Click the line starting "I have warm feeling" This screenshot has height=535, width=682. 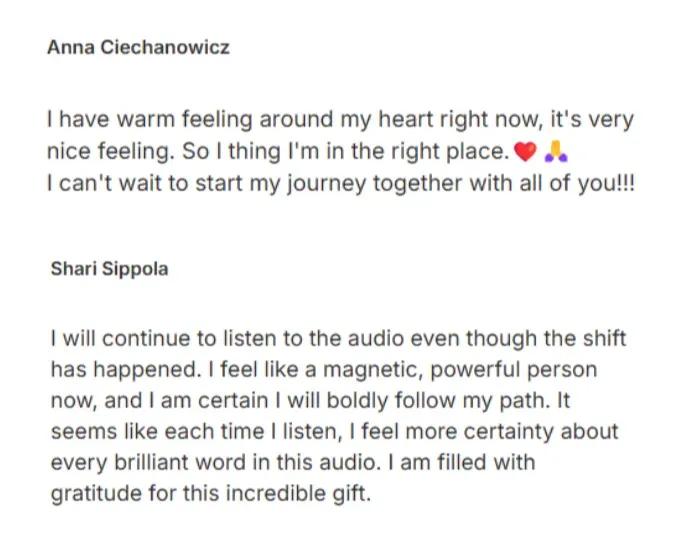tap(341, 119)
